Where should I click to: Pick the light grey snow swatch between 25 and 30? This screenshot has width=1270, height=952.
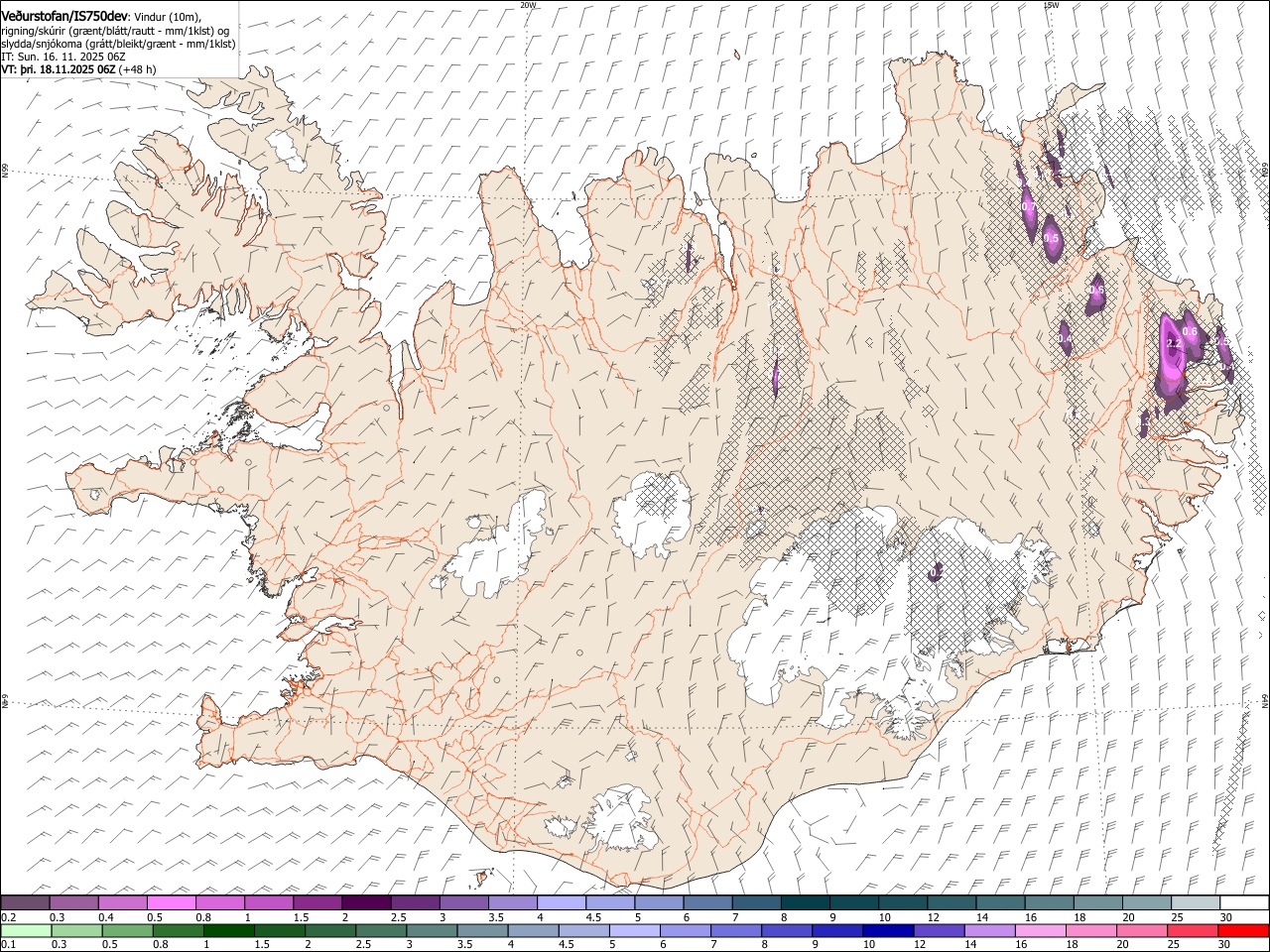pyautogui.click(x=1196, y=902)
